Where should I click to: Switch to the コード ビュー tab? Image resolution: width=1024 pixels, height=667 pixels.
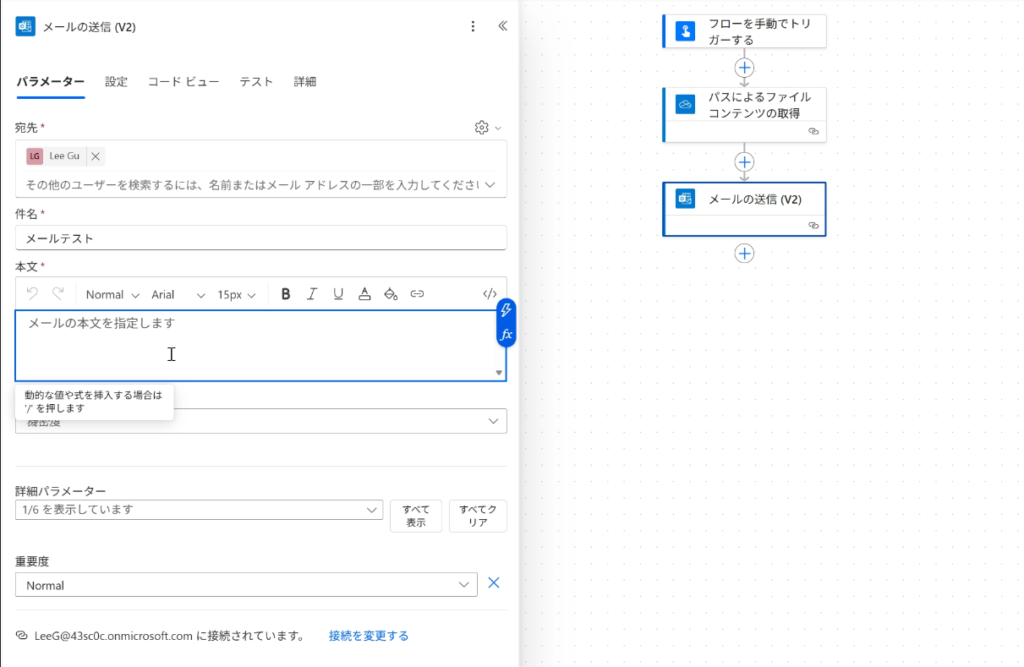pos(183,82)
